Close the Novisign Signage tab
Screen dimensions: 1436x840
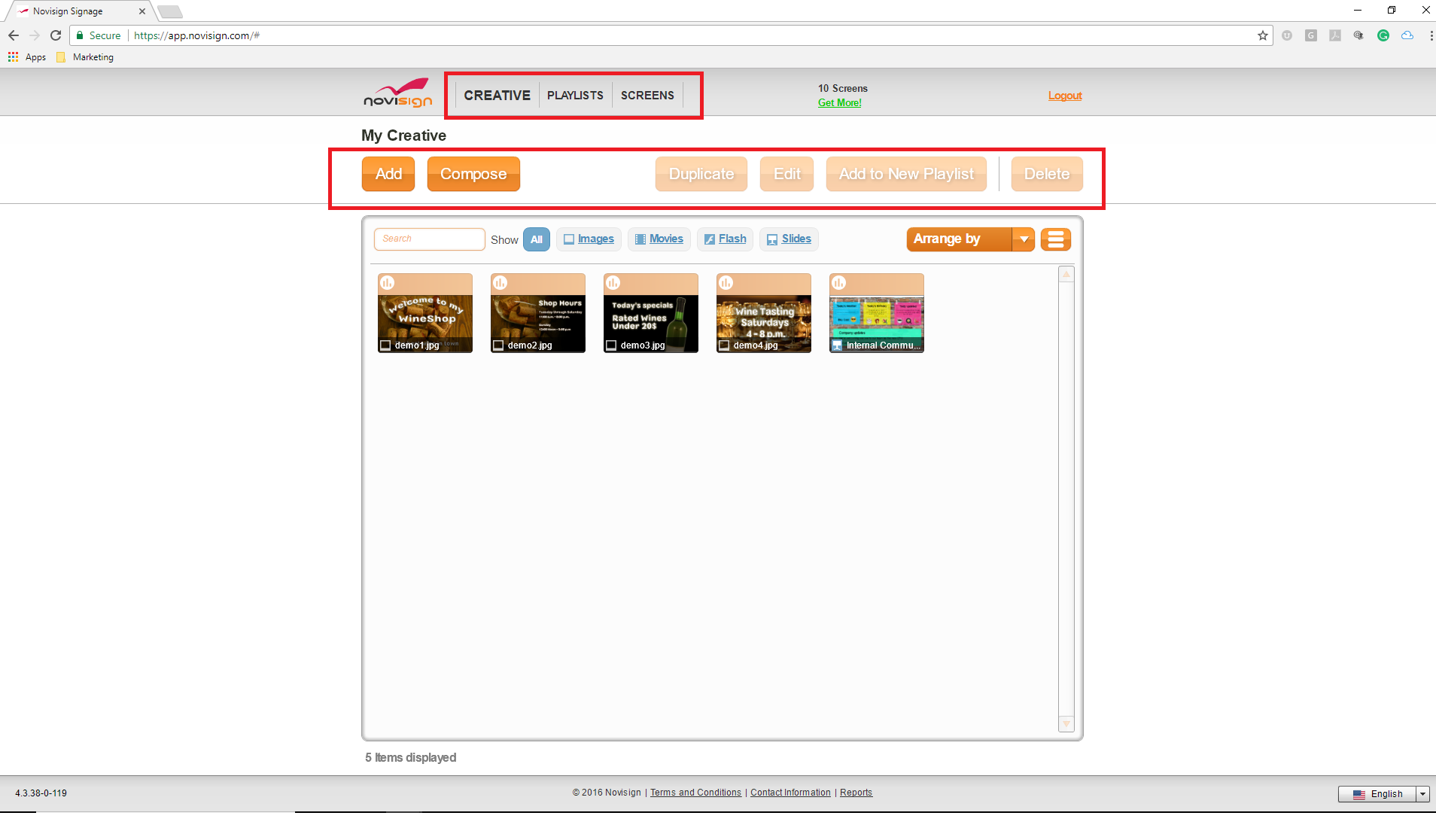coord(142,11)
